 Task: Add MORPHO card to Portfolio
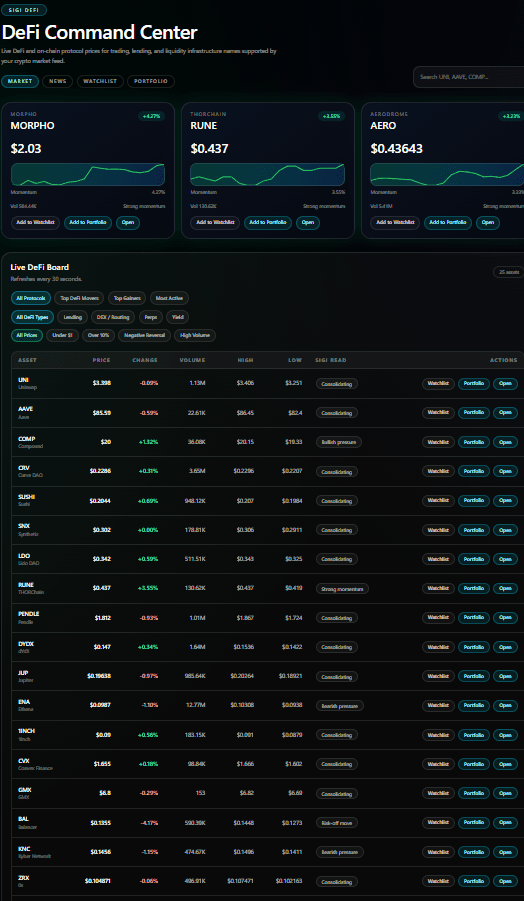coord(88,222)
